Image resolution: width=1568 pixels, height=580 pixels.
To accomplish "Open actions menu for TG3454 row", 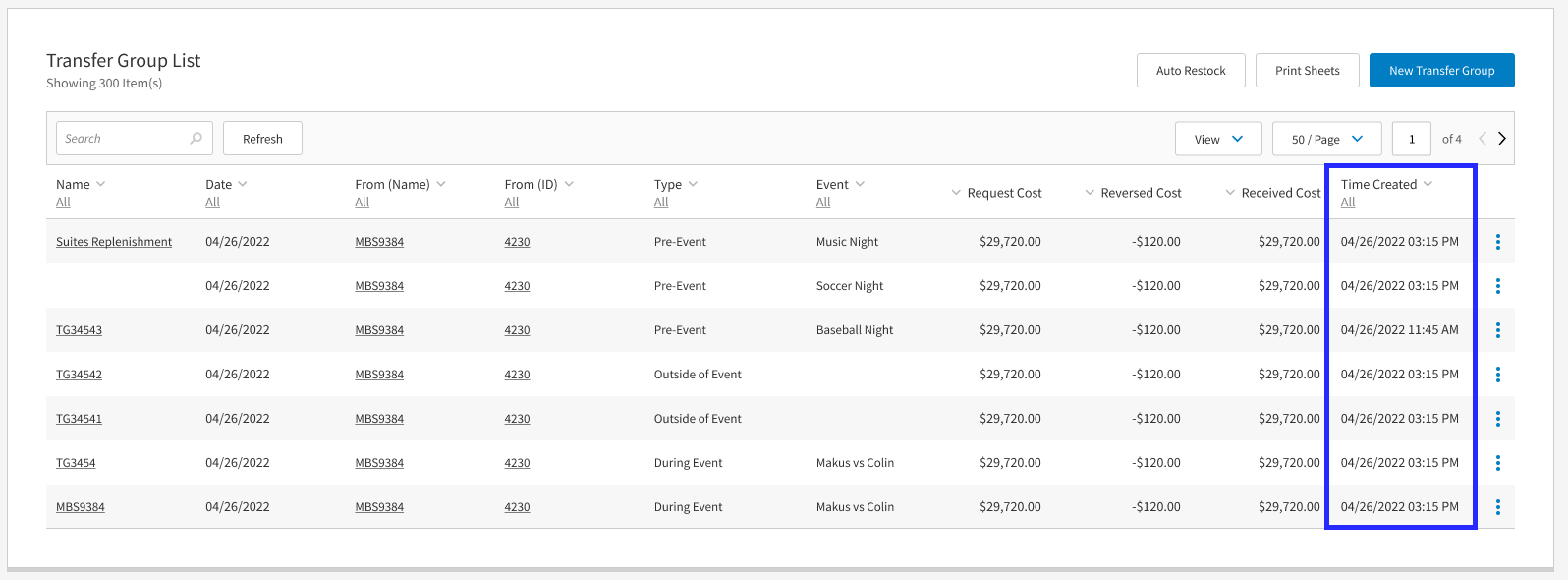I will (x=1498, y=463).
